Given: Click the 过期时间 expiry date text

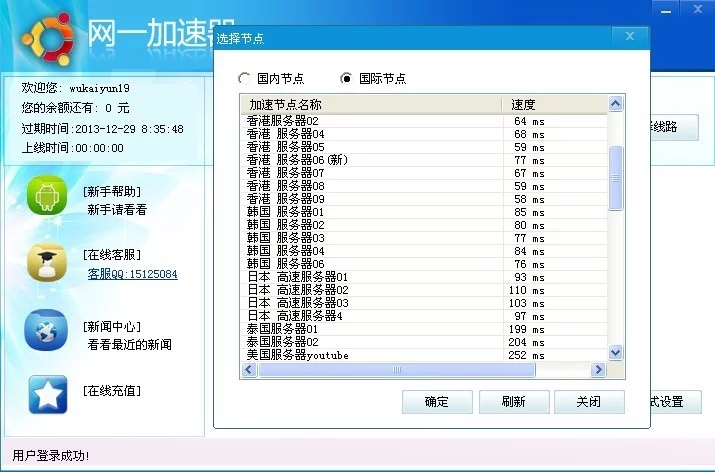Looking at the screenshot, I should [x=103, y=129].
